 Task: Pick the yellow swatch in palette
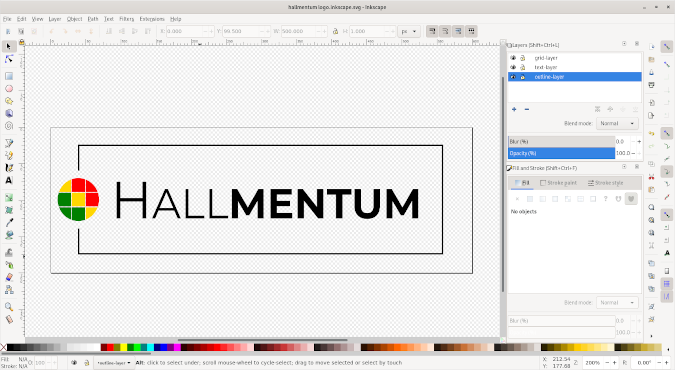(x=124, y=347)
